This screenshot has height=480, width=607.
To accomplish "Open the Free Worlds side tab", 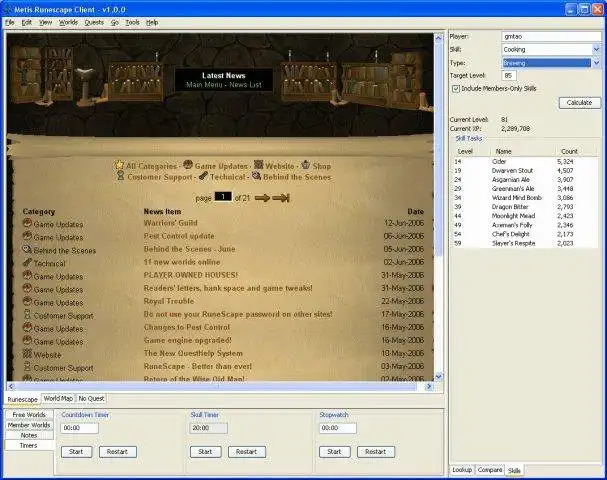I will (29, 415).
